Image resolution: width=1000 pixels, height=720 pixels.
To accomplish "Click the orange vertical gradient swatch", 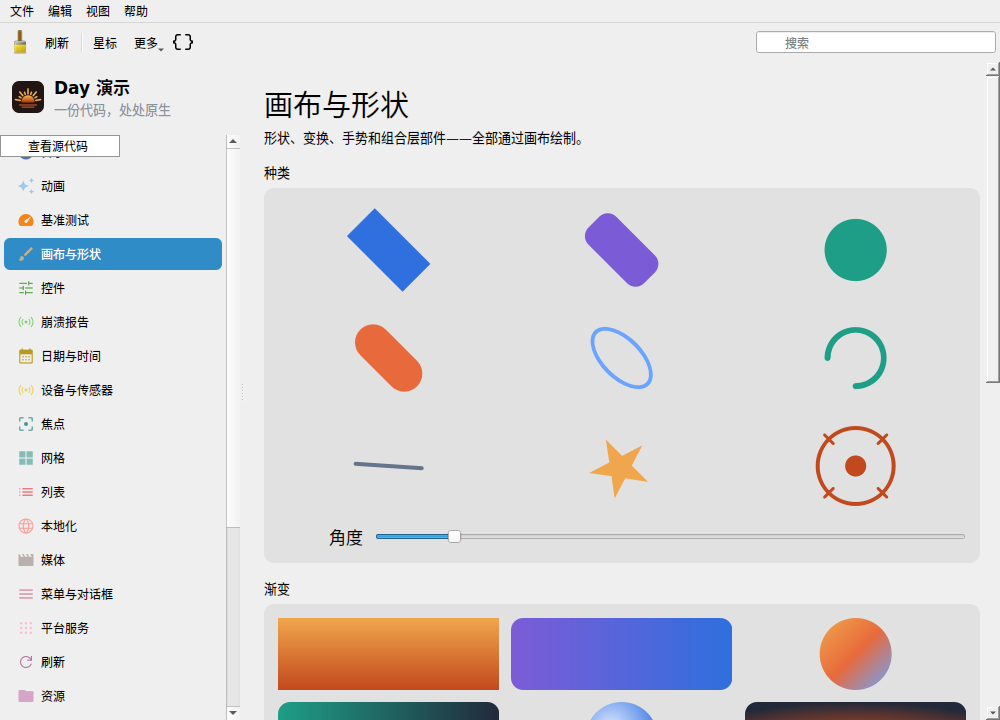I will pos(388,654).
